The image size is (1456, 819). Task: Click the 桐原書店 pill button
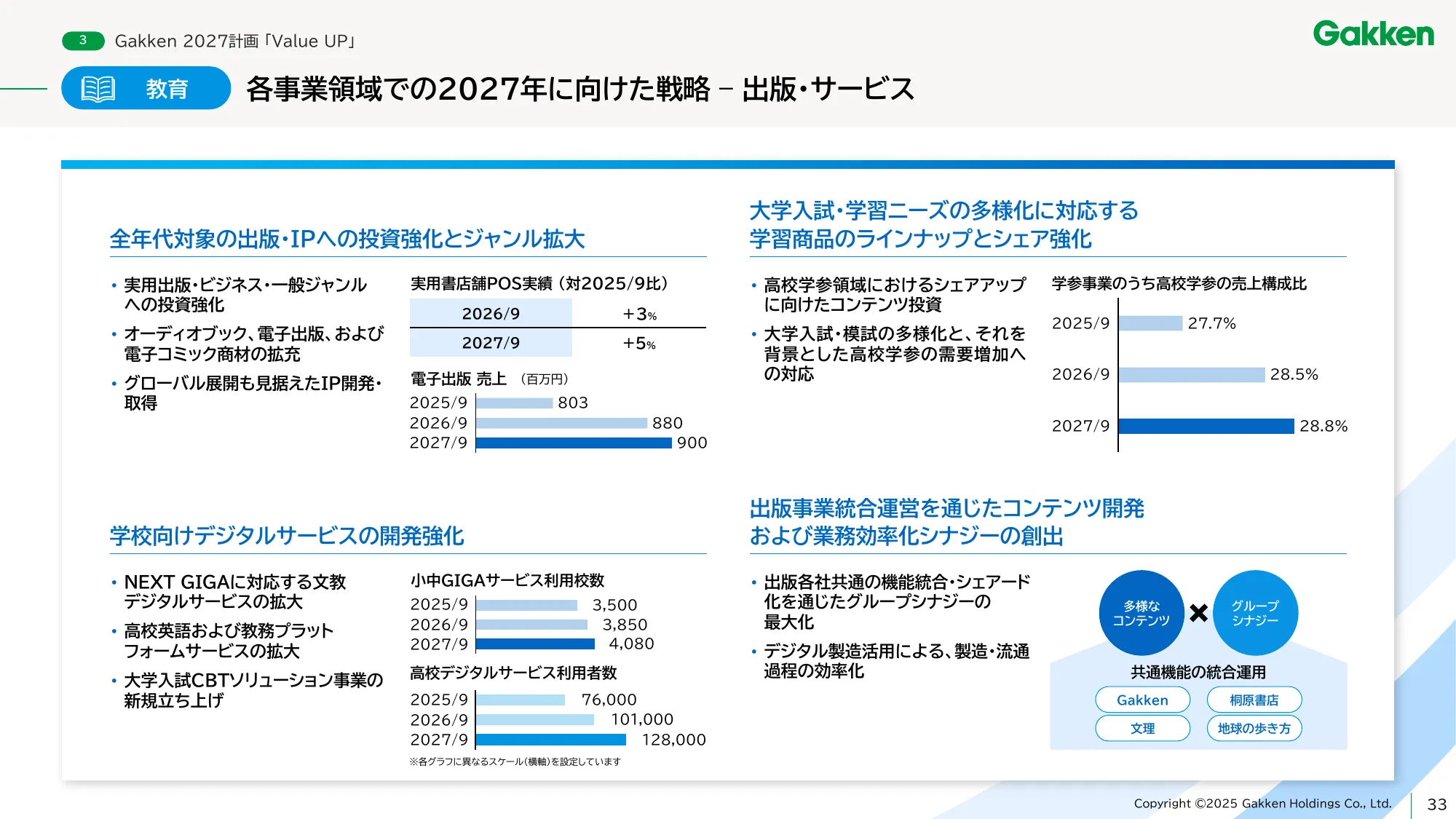[1254, 700]
